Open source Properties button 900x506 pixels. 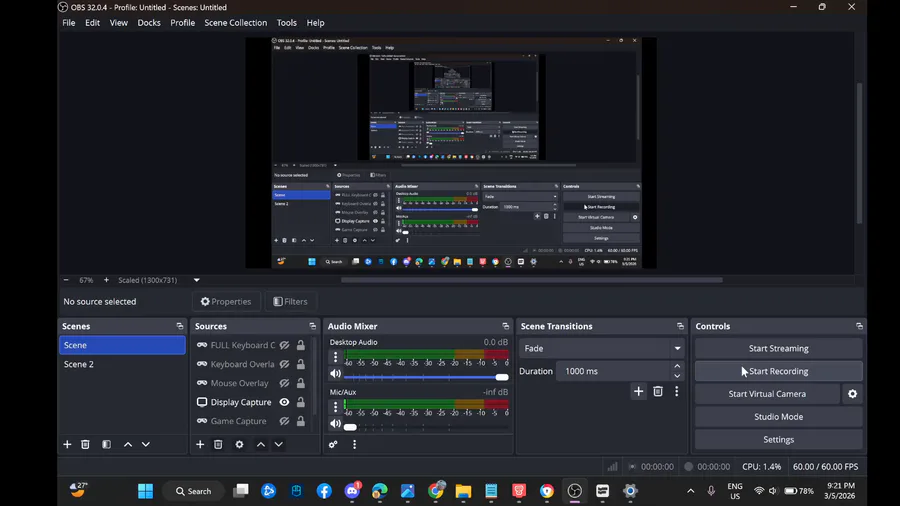(226, 301)
